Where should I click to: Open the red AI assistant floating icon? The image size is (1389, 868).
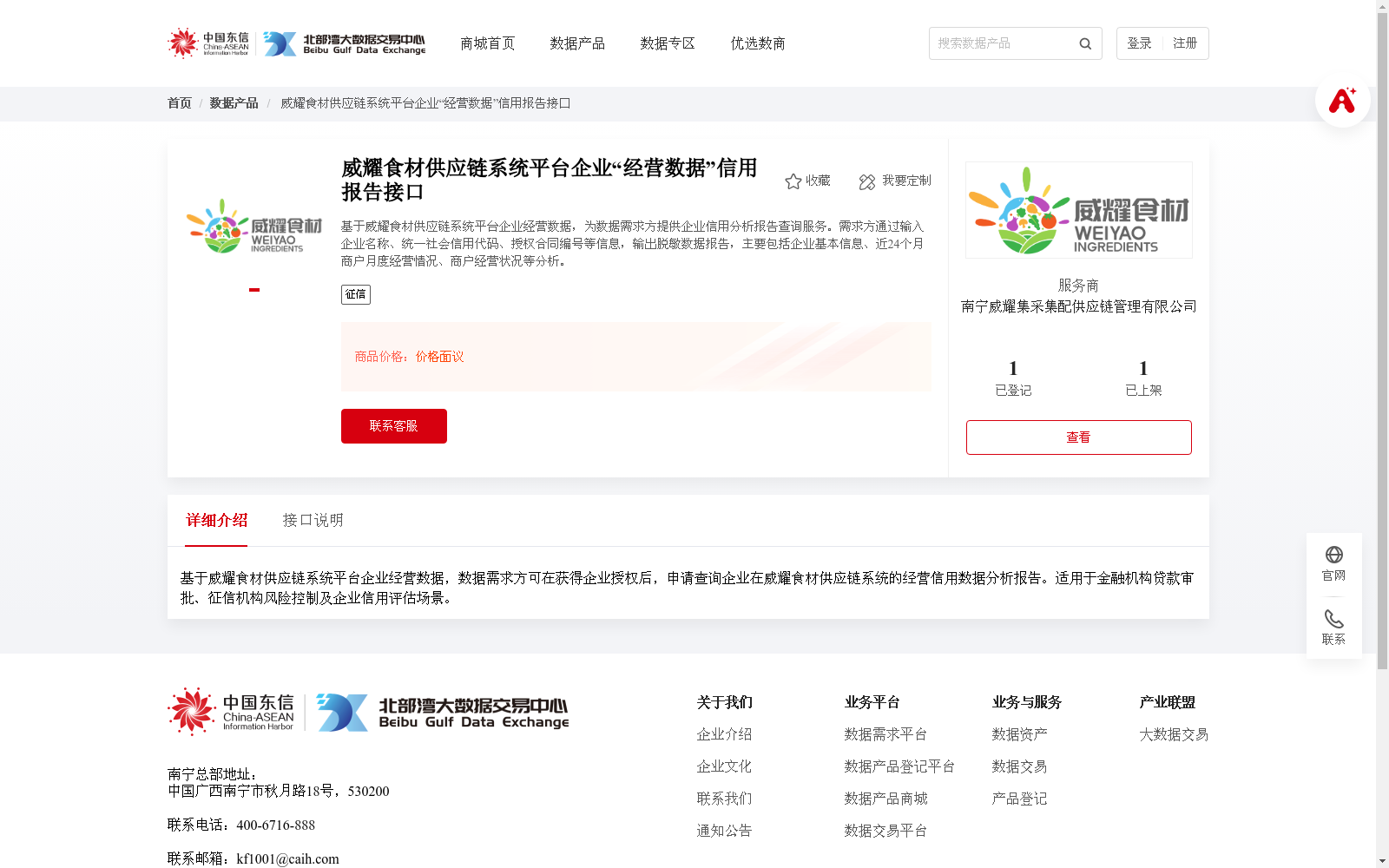pyautogui.click(x=1342, y=100)
